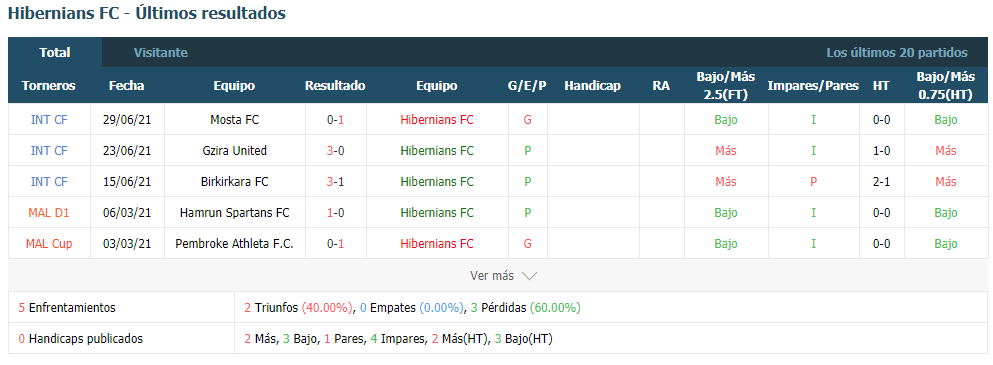993x365 pixels.
Task: Open Pembroke Athleta F.C. team page
Action: [234, 244]
